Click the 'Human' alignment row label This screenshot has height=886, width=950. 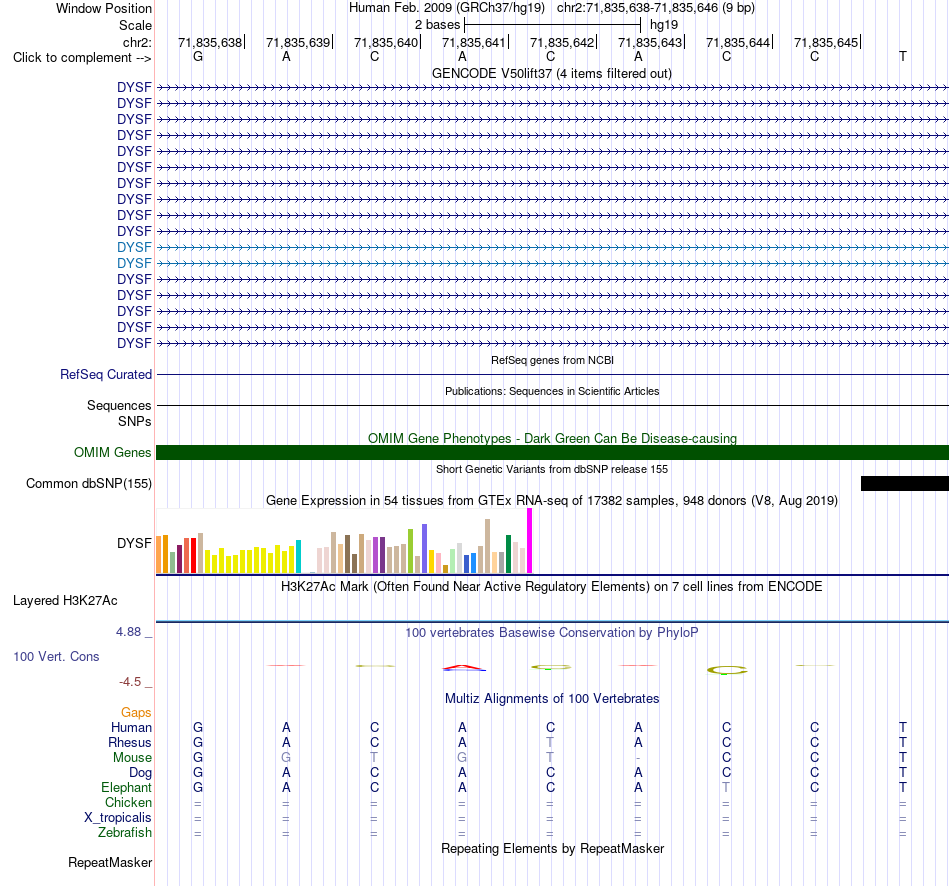tap(131, 728)
